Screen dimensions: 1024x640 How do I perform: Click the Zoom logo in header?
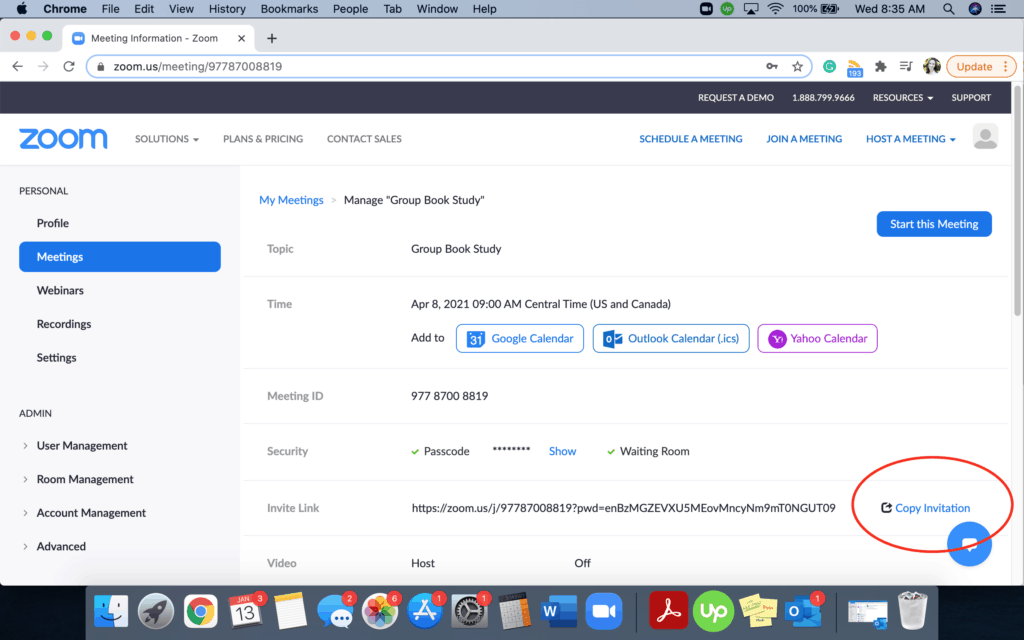(x=63, y=139)
